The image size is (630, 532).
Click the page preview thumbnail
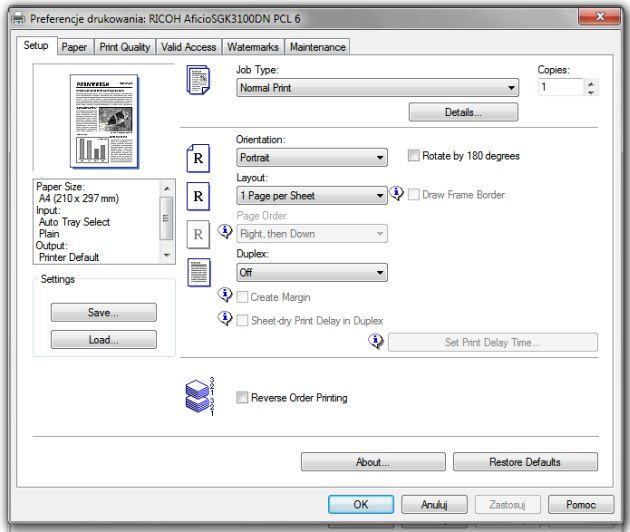[x=104, y=121]
